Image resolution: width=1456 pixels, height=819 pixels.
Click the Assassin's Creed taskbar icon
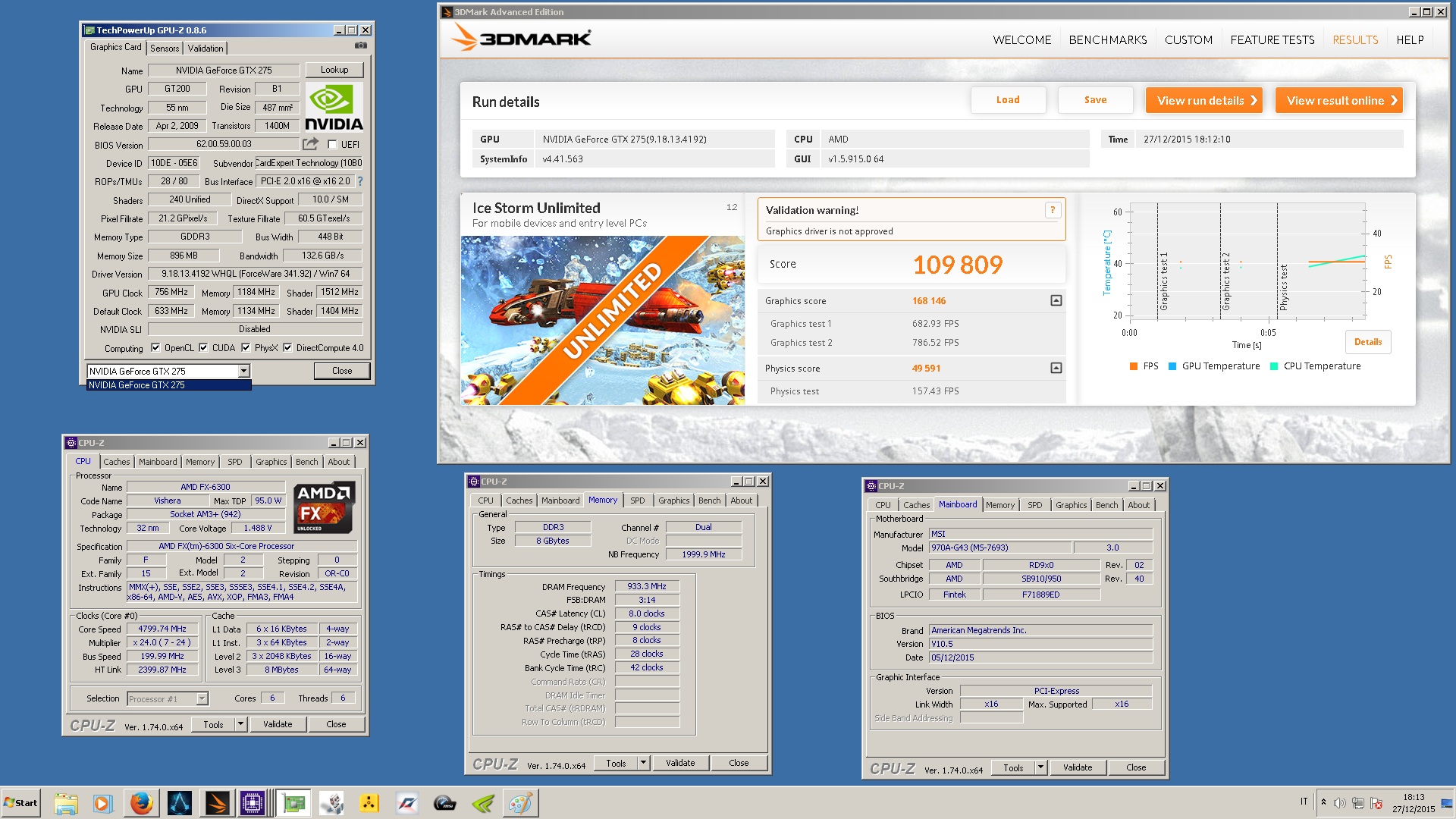pyautogui.click(x=180, y=803)
